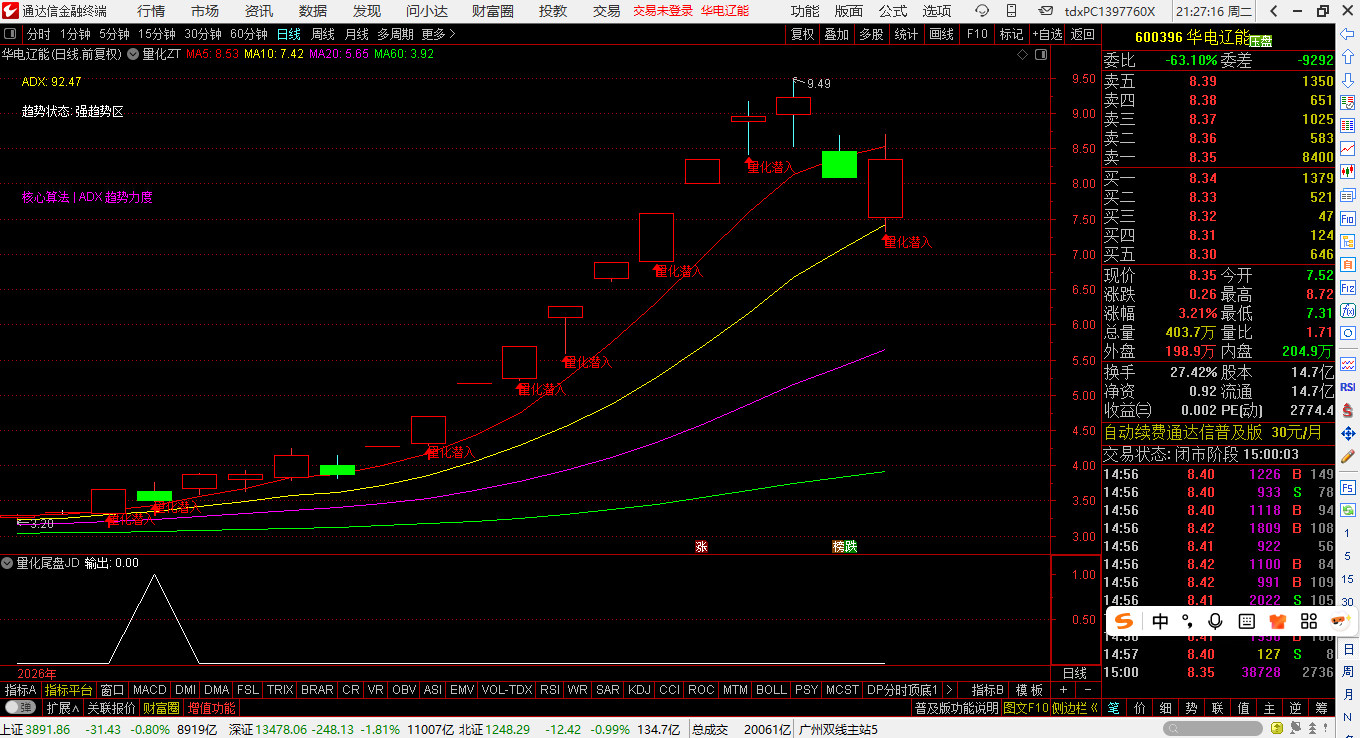The width and height of the screenshot is (1360, 738).
Task: Click the window icon left of 分时
Action: pos(11,34)
